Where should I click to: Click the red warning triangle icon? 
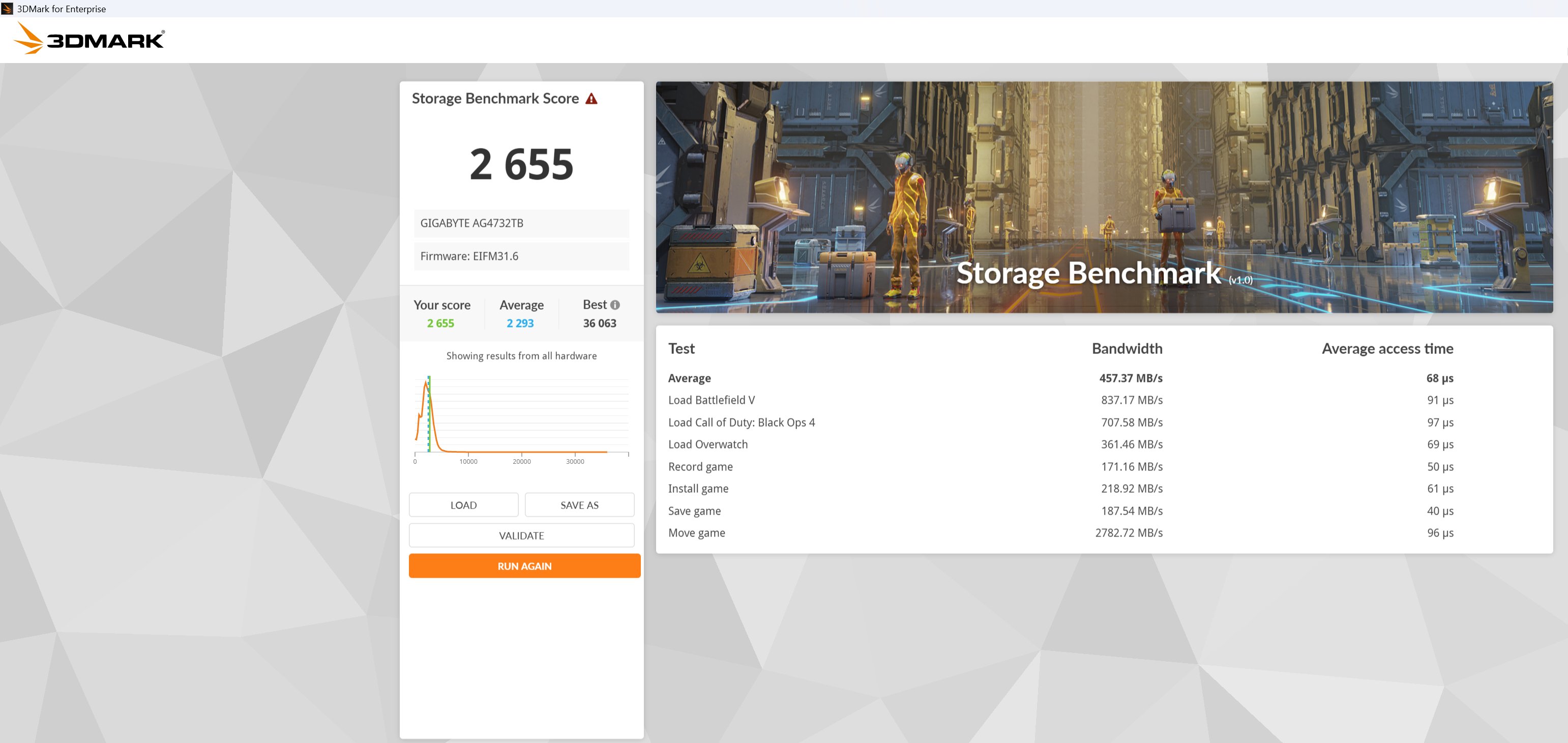pos(591,99)
